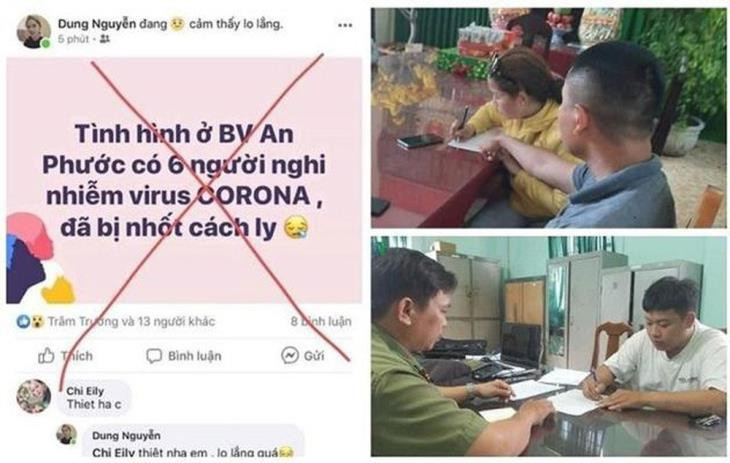Open photo of woman in yellow jacket writing

(x=548, y=118)
